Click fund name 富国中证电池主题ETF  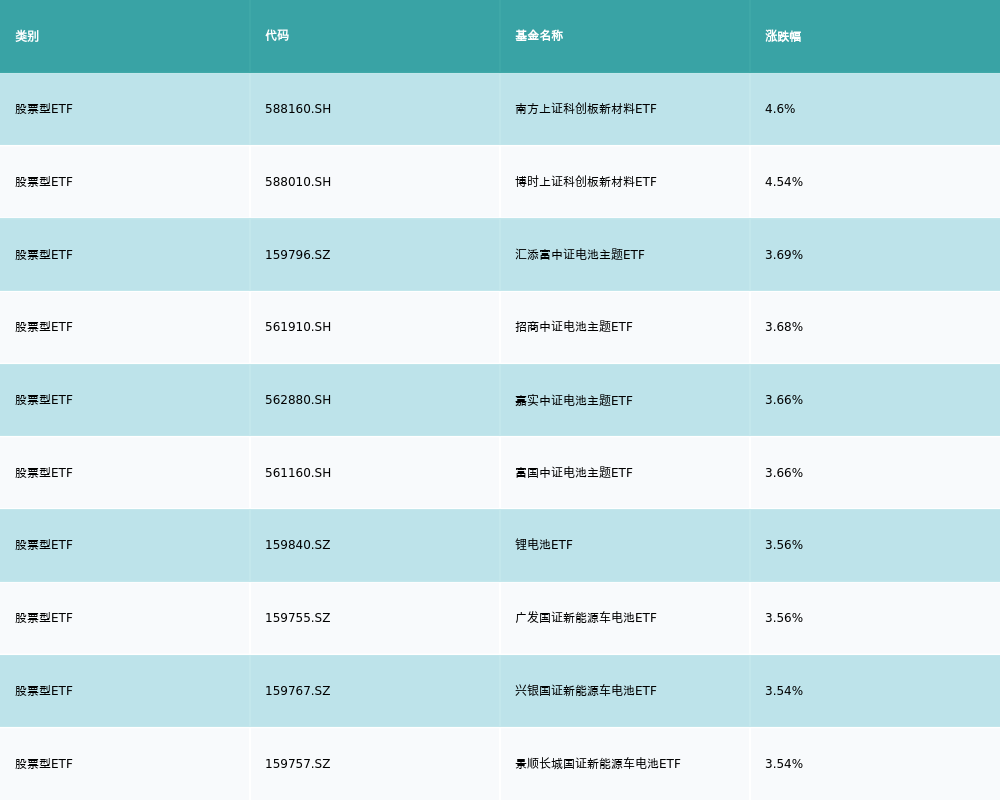pos(574,473)
